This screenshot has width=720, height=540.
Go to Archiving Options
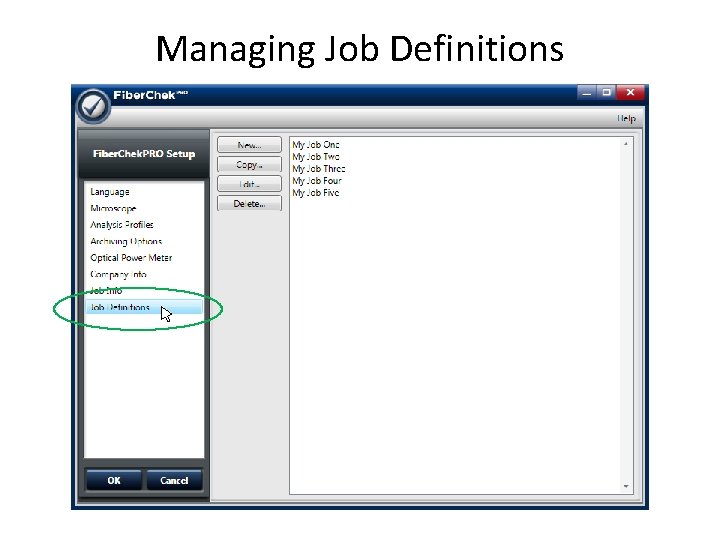(126, 241)
